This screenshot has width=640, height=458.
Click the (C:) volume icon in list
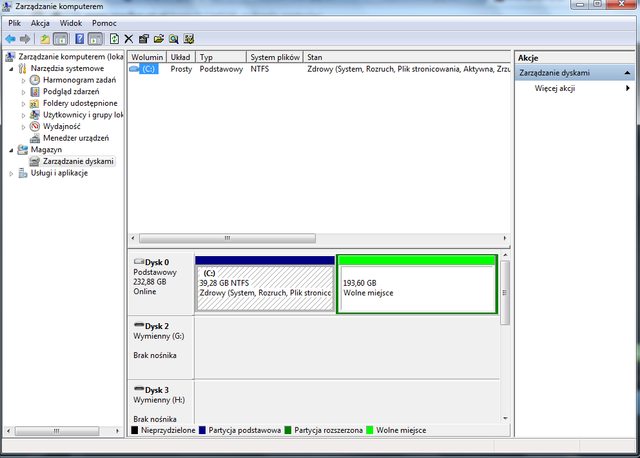coord(134,69)
